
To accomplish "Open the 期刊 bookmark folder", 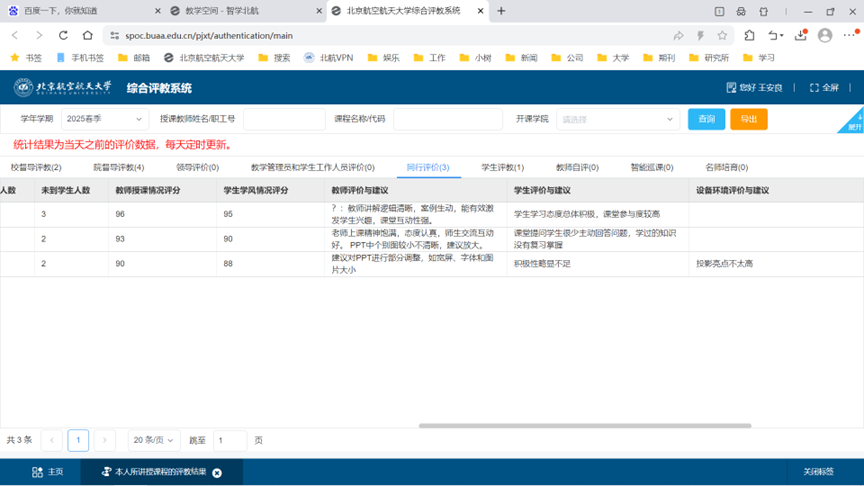I will pos(659,57).
